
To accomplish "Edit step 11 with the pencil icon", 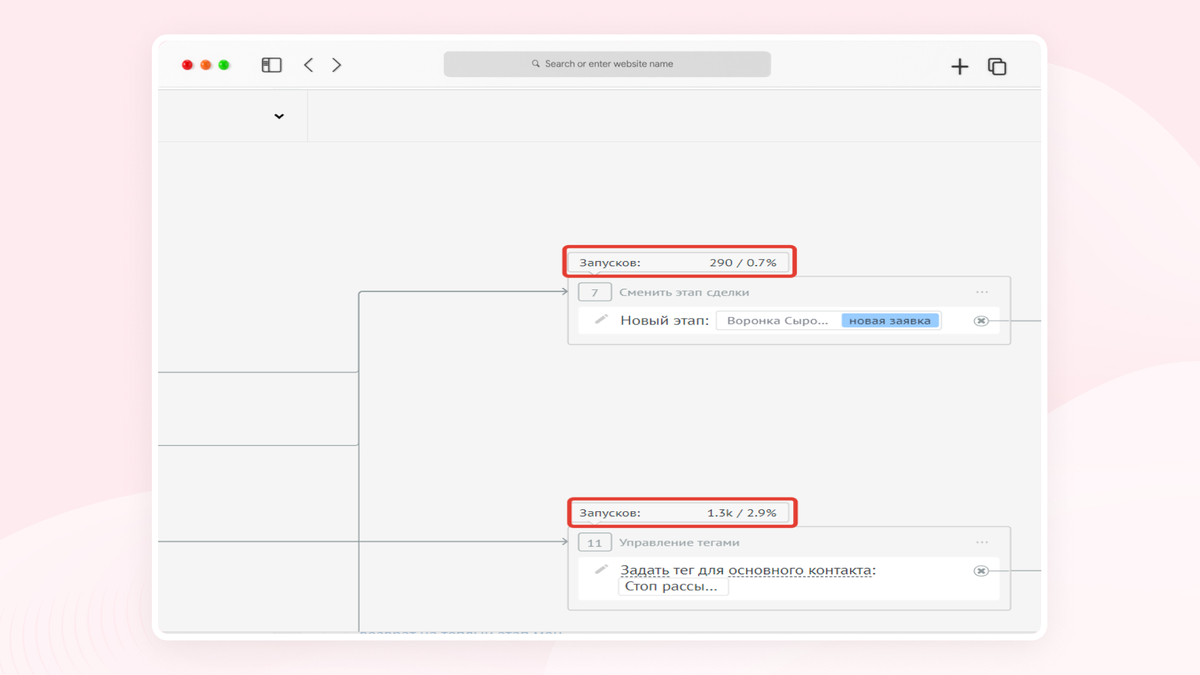I will click(601, 569).
